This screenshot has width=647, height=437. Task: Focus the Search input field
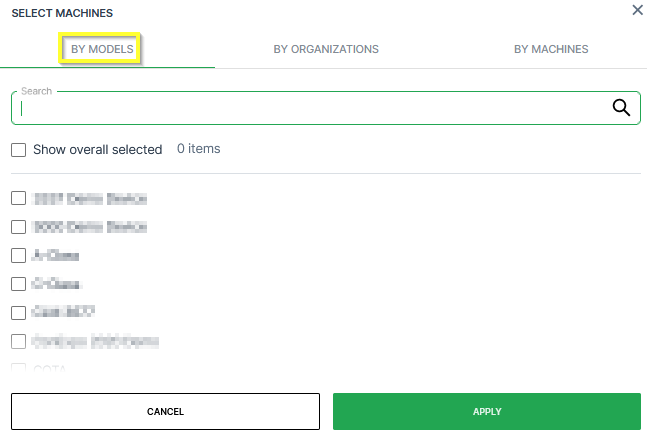pos(310,109)
